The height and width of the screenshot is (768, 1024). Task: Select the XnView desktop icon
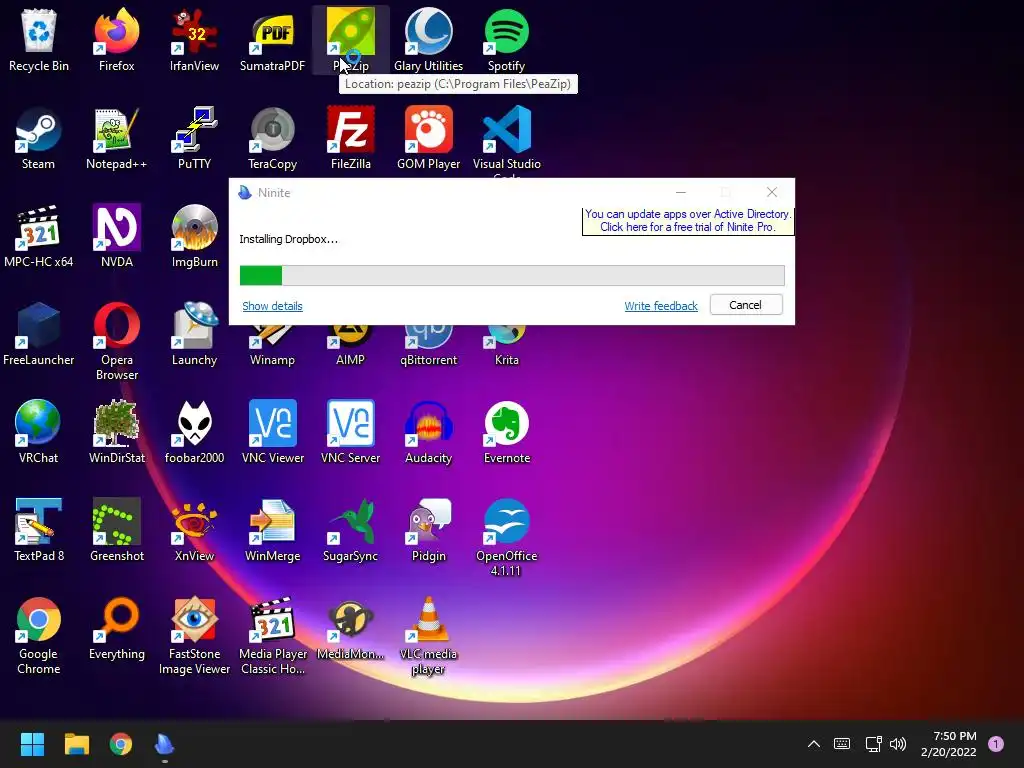[x=195, y=530]
